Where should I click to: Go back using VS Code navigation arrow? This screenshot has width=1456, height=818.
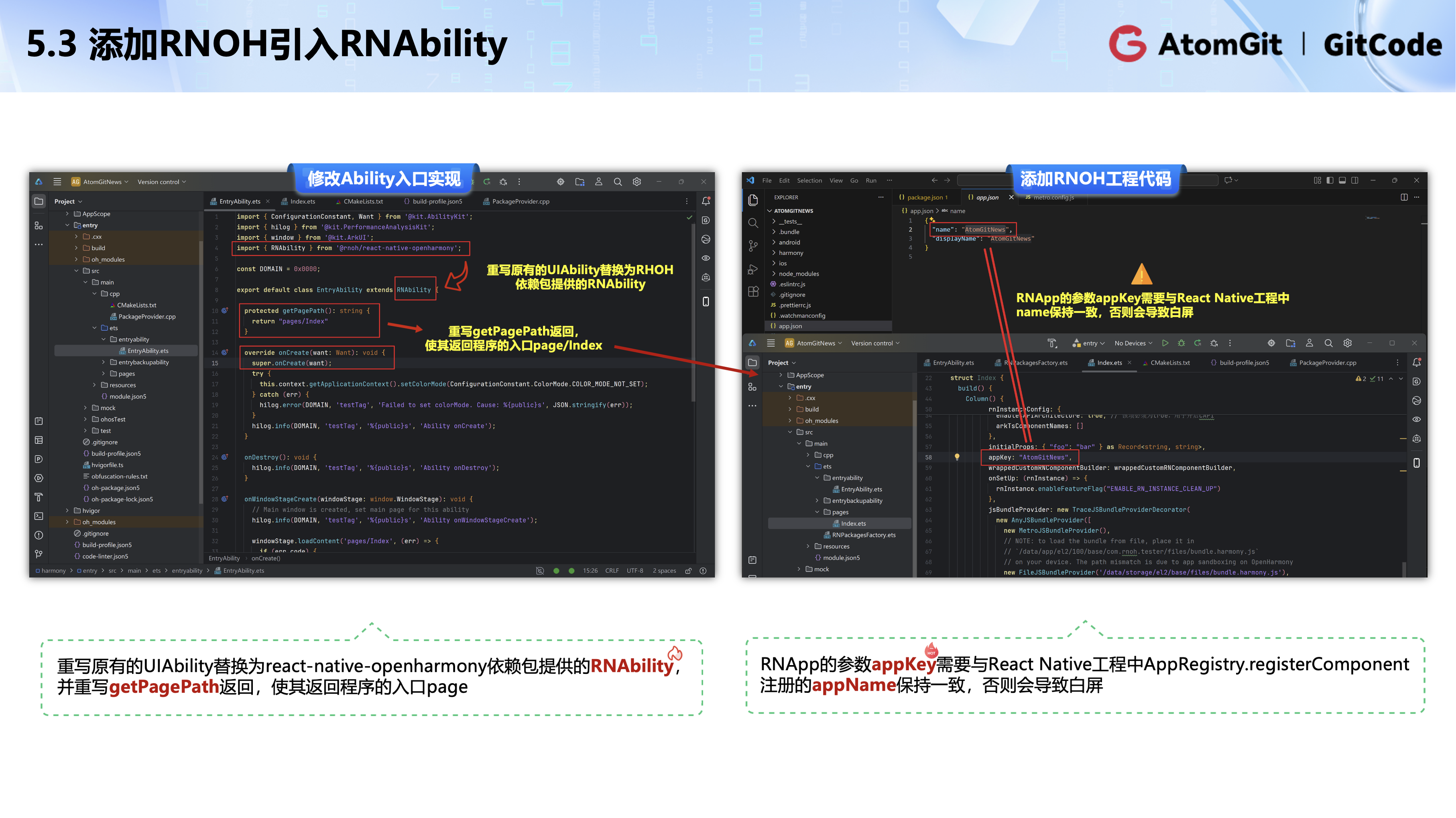[934, 180]
